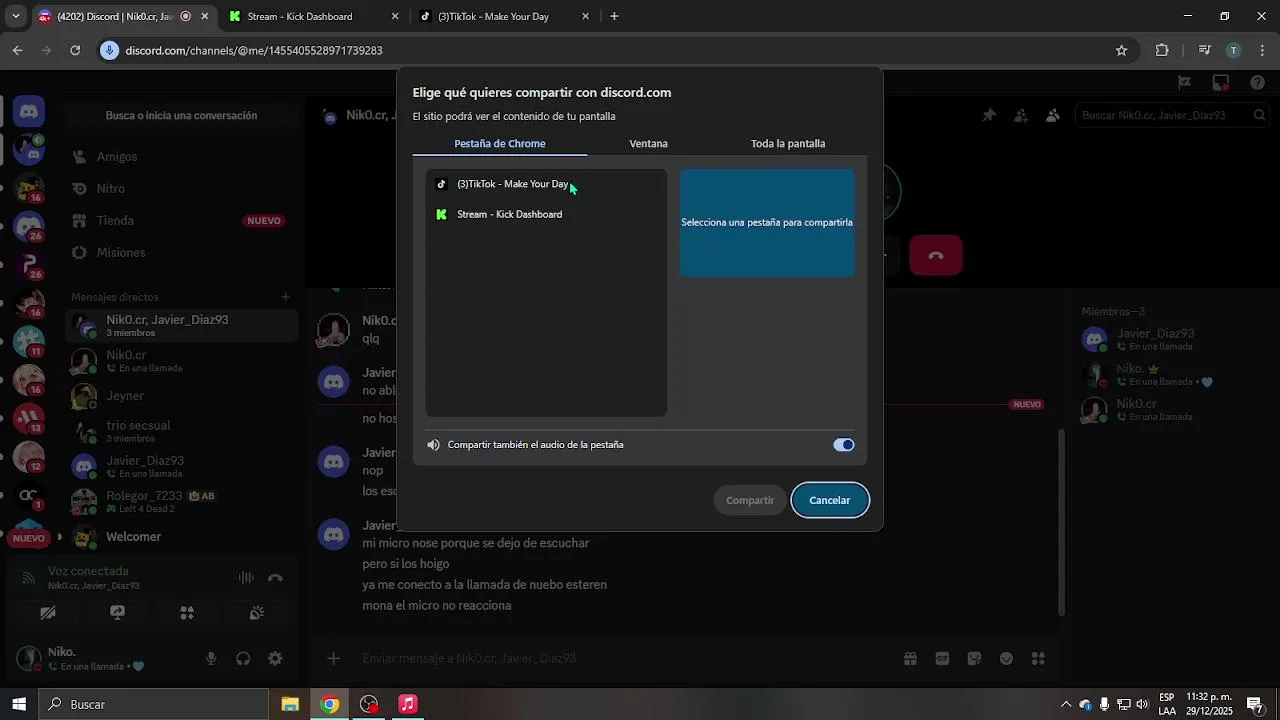Open the Discord home icon in server list

pos(29,112)
